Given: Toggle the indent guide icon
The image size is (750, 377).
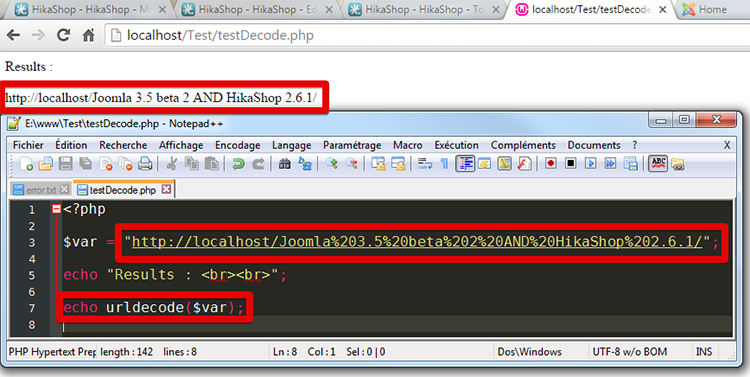Looking at the screenshot, I should [465, 164].
